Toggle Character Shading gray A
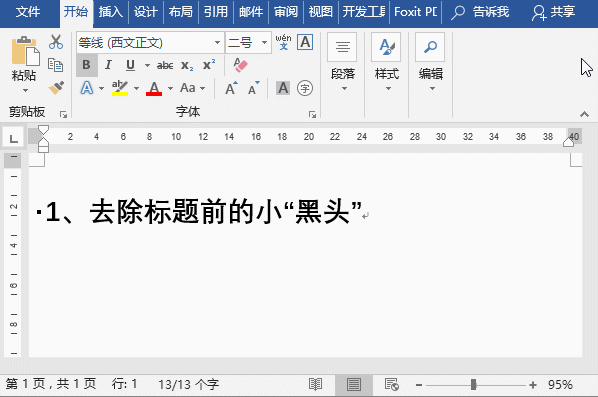This screenshot has width=598, height=397. point(283,88)
